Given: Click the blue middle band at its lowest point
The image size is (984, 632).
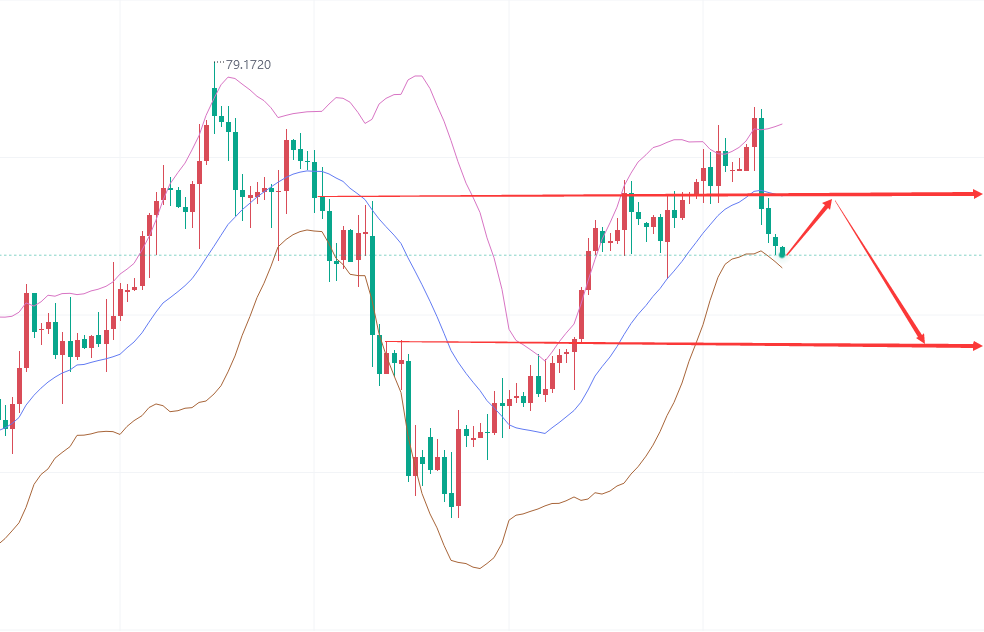Looking at the screenshot, I should 543,433.
